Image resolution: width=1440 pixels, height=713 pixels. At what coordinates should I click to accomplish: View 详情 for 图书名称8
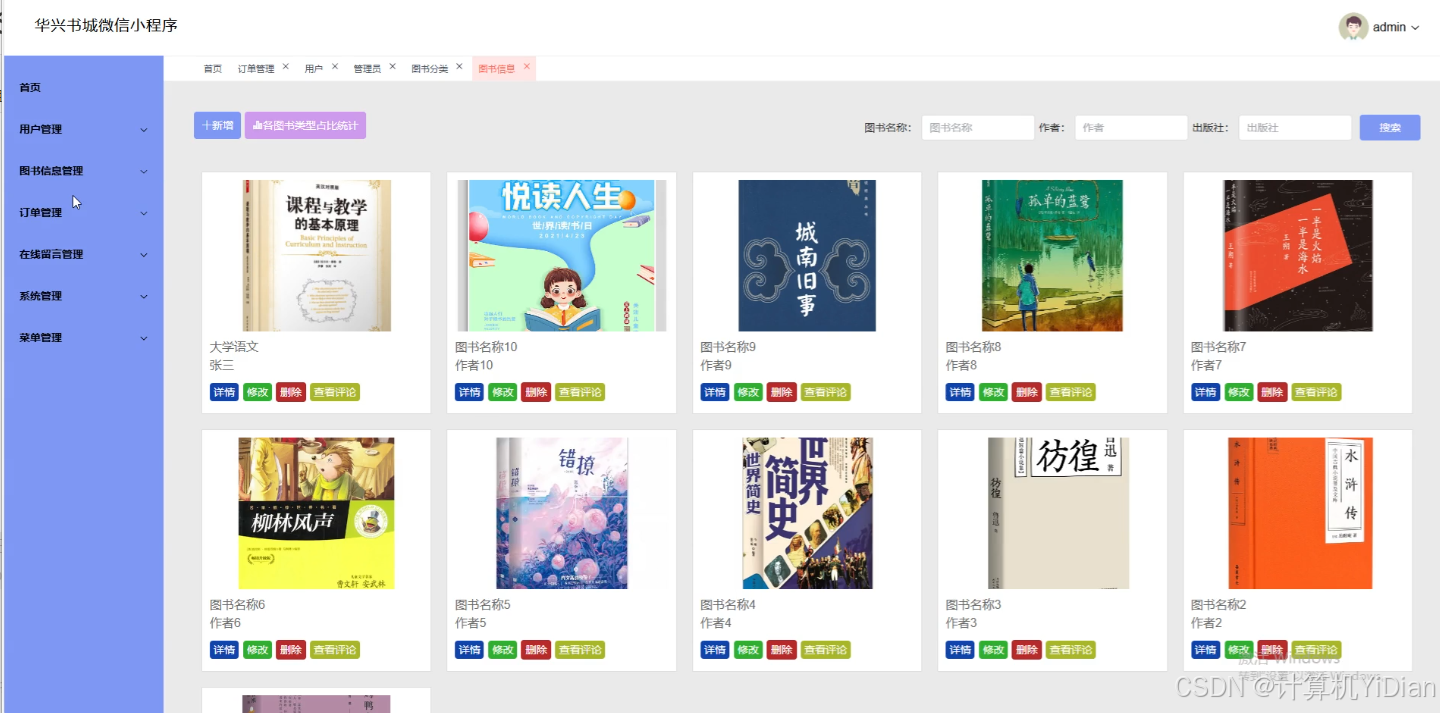click(961, 392)
